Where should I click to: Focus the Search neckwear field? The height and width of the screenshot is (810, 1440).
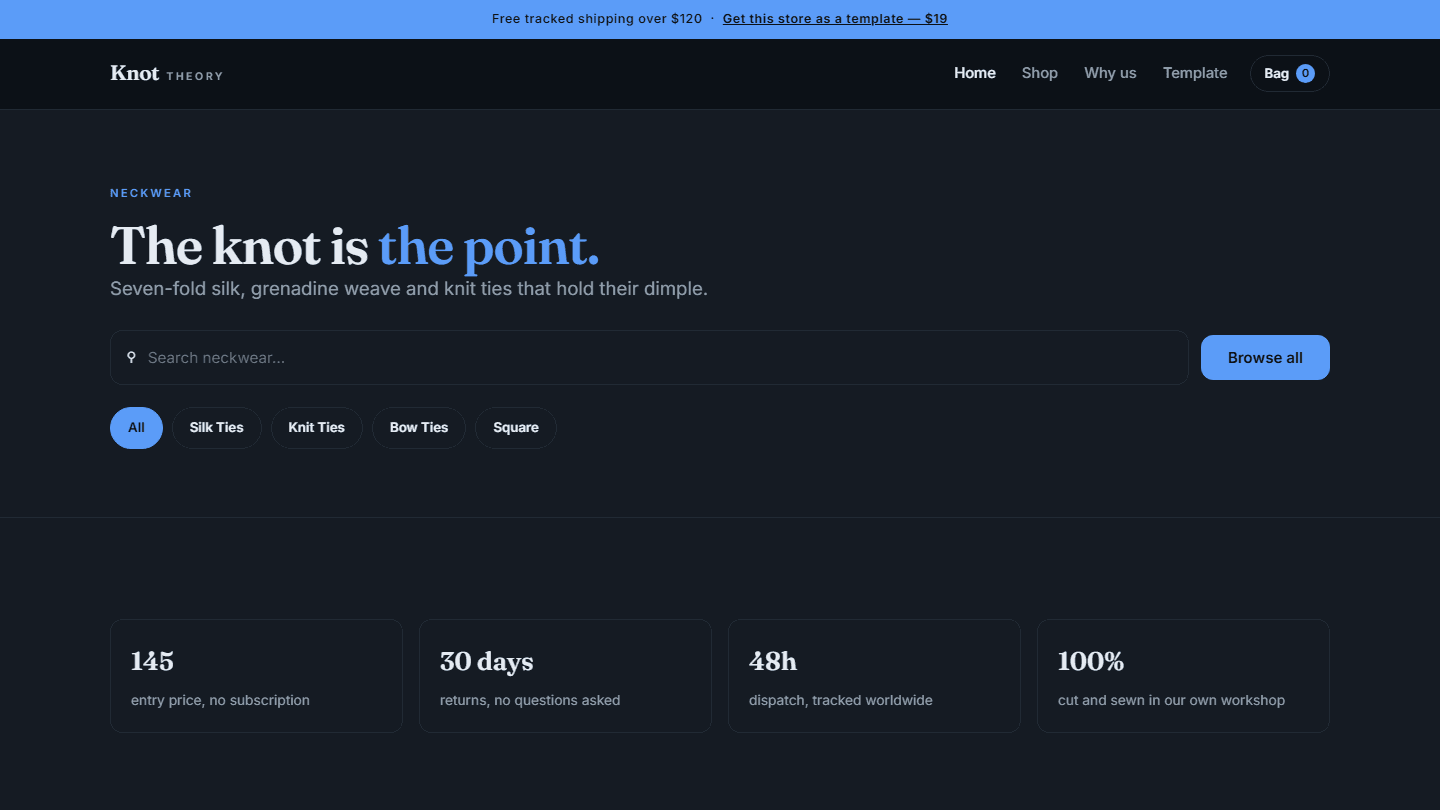pyautogui.click(x=649, y=357)
